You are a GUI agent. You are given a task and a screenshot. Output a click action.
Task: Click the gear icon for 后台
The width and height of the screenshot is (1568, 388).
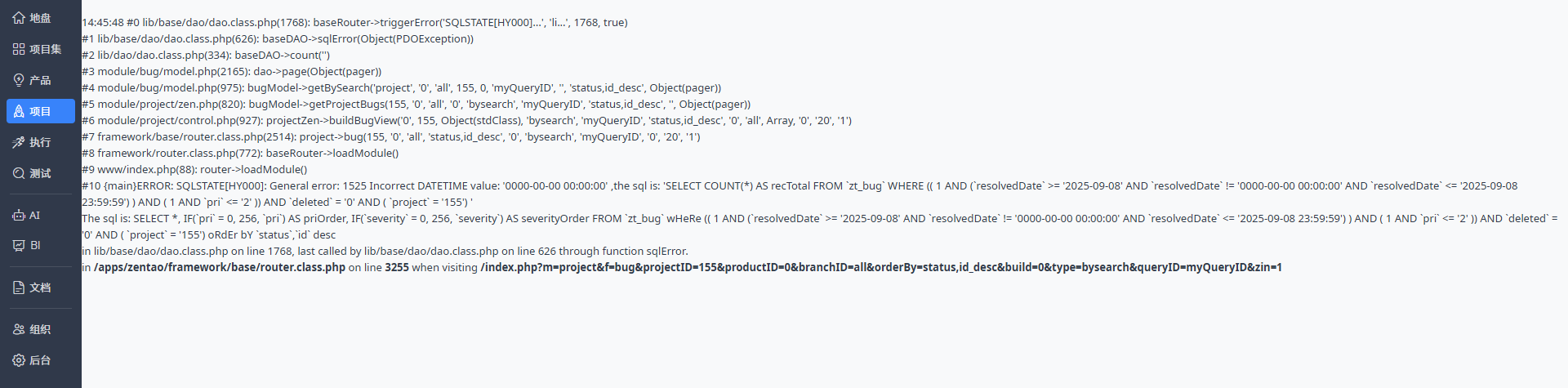[19, 360]
